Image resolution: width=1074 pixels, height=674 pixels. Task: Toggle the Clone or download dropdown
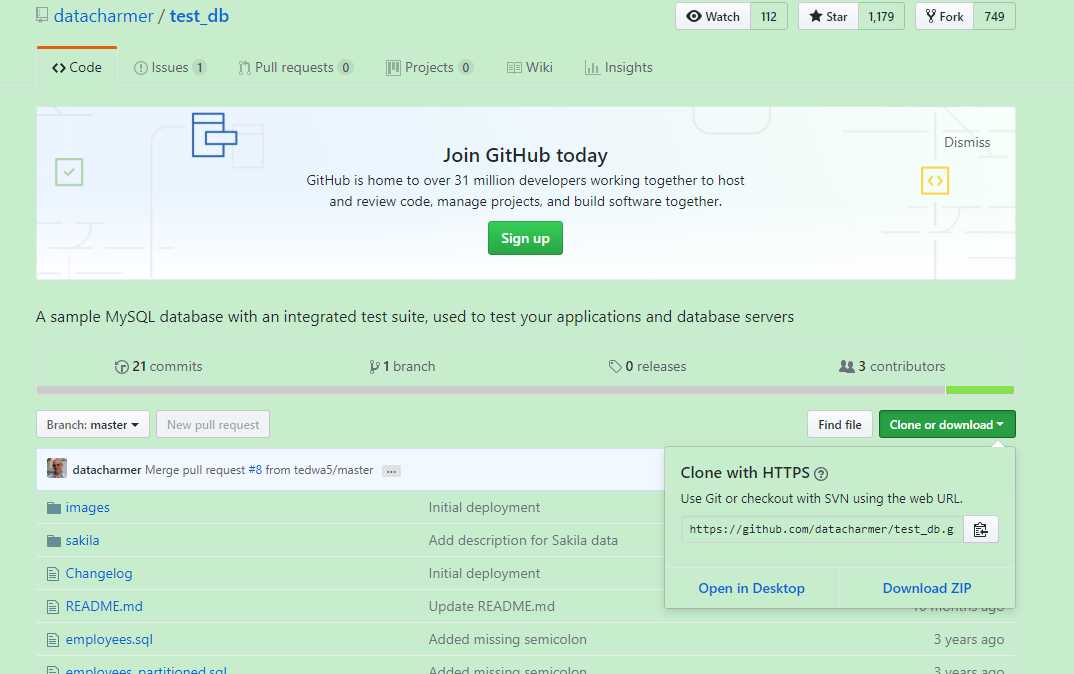947,425
